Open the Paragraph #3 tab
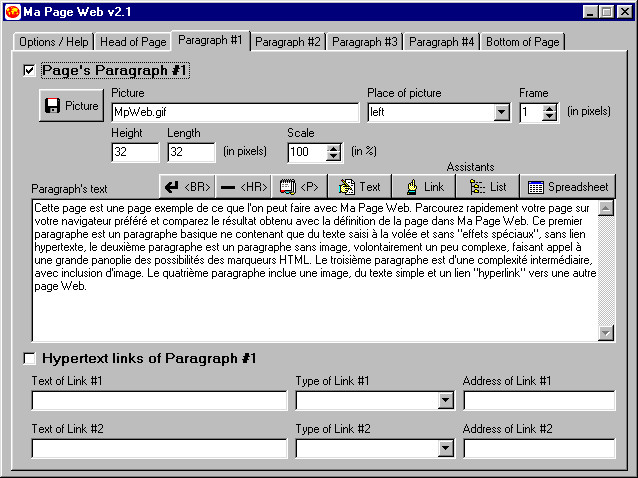 (365, 42)
